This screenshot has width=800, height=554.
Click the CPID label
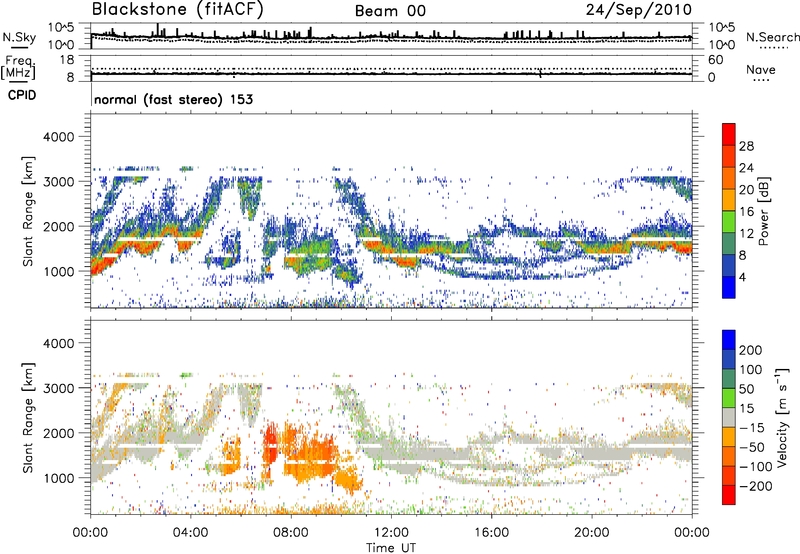pos(22,95)
